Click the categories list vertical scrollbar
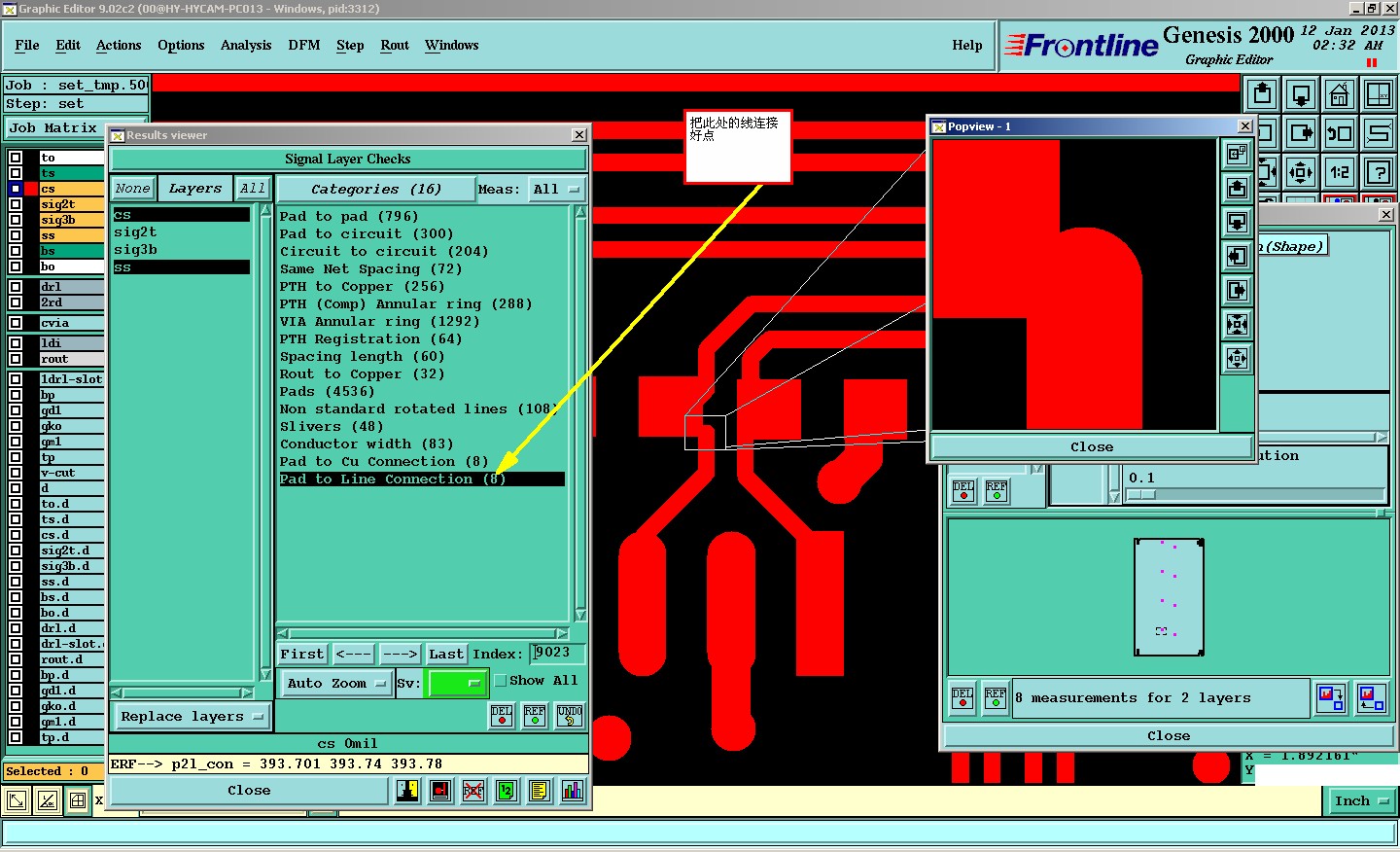The height and width of the screenshot is (852, 1400). [580, 414]
